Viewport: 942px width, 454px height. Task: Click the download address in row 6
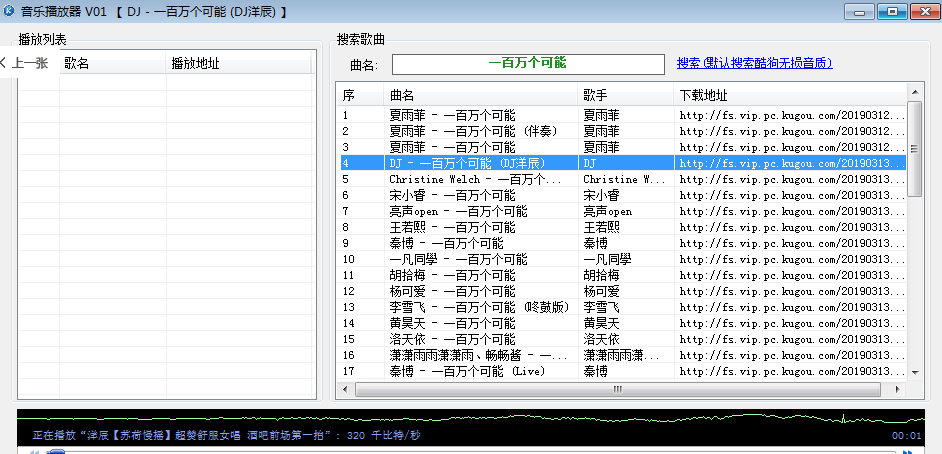point(792,195)
